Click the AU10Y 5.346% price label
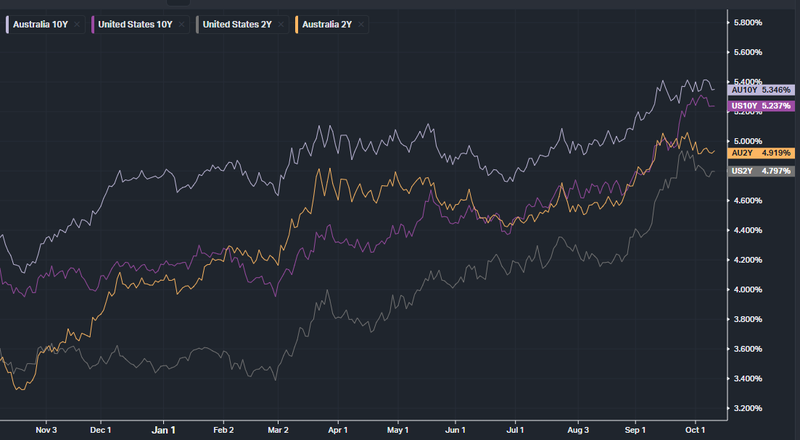 click(761, 90)
